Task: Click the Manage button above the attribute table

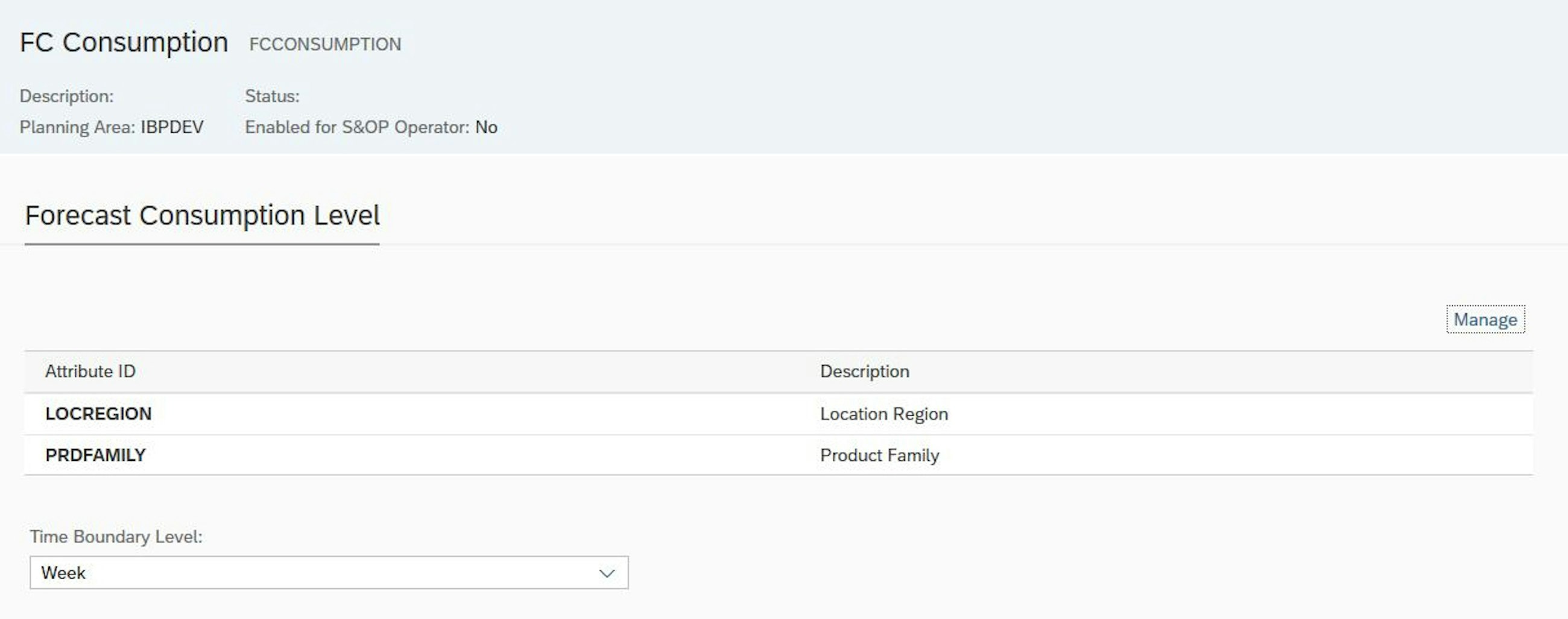Action: point(1485,319)
